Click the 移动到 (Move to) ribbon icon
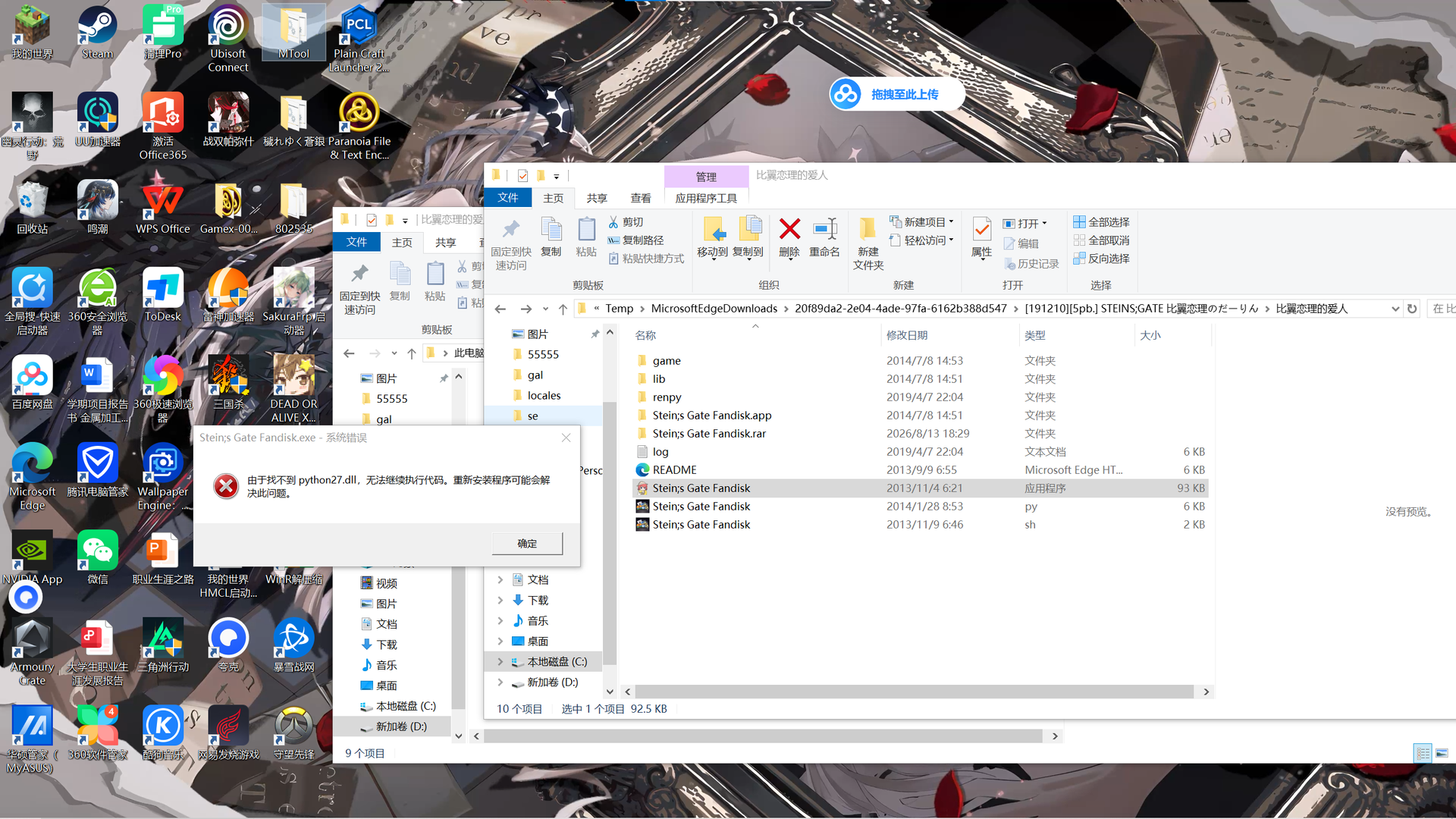This screenshot has height=819, width=1456. pyautogui.click(x=712, y=237)
